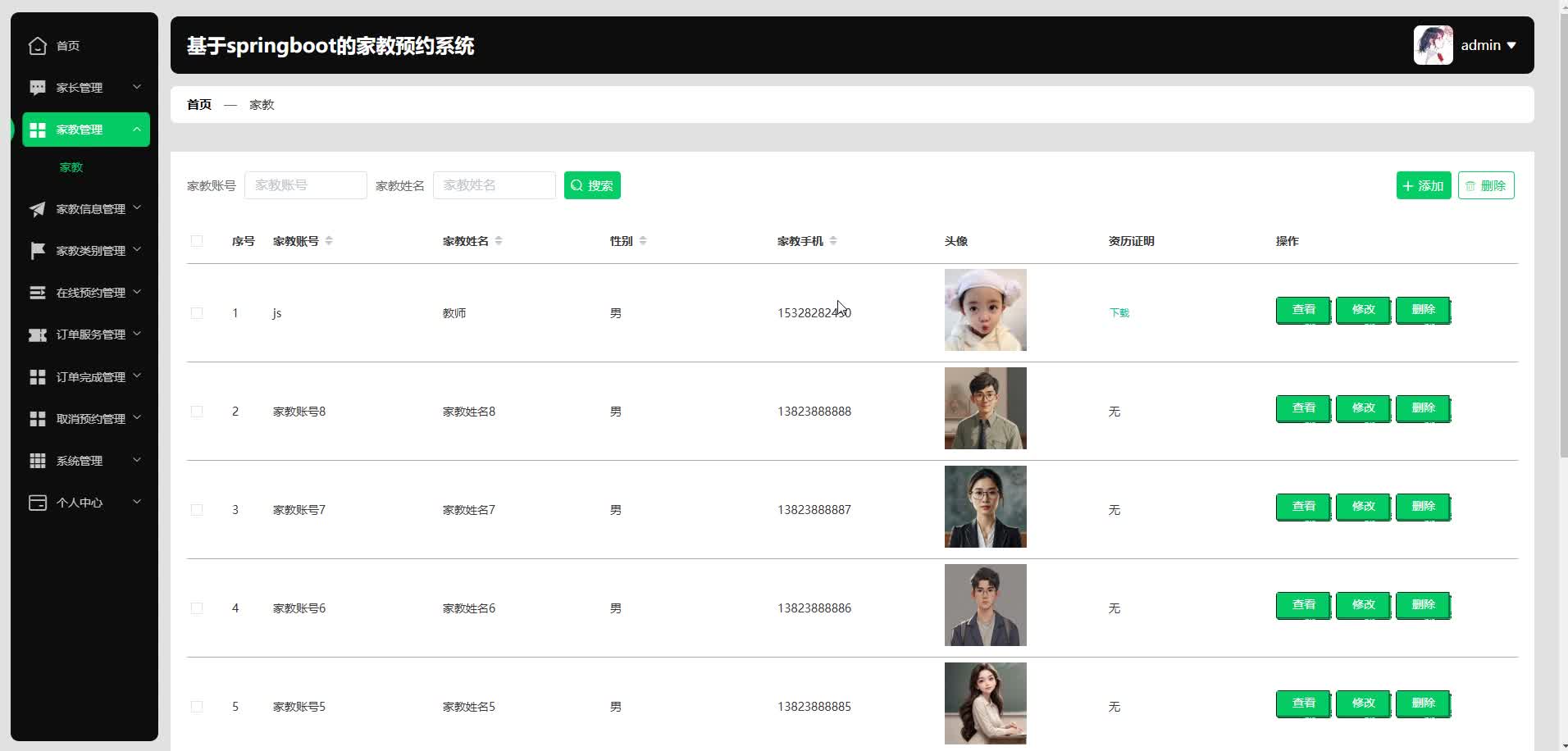
Task: Select the 家教 submenu item
Action: click(71, 167)
